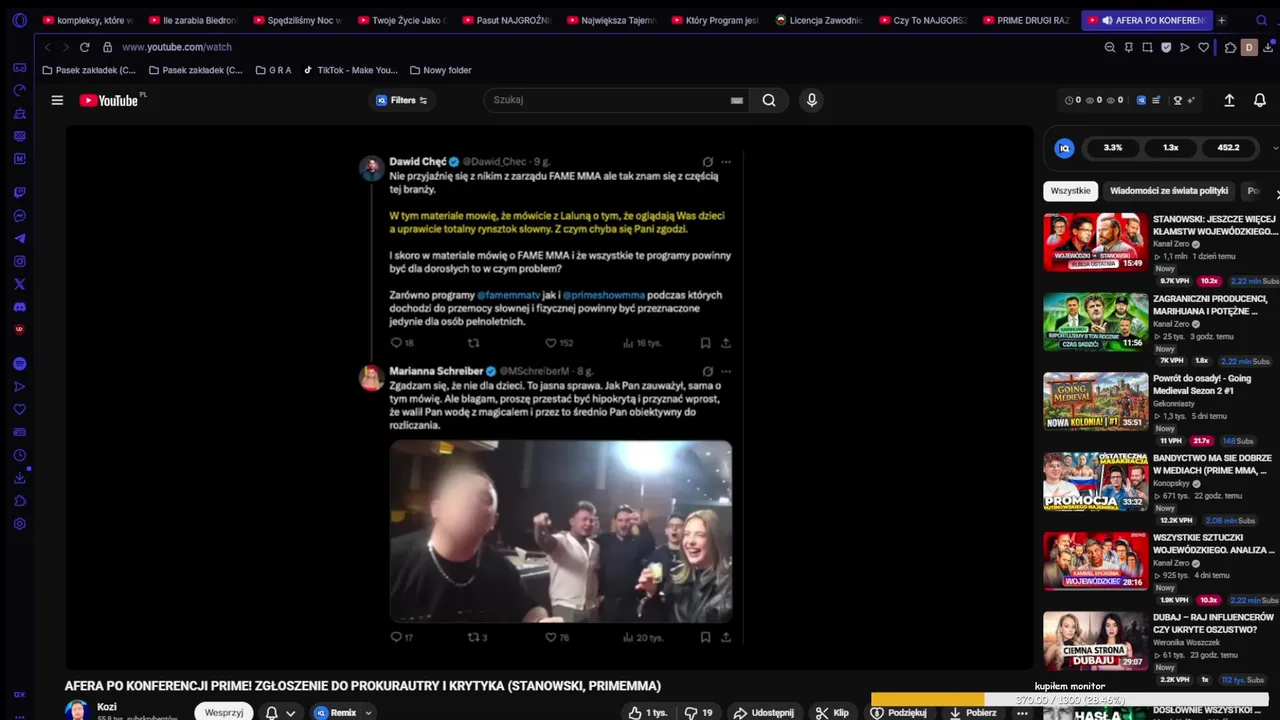This screenshot has height=720, width=1280.
Task: Click the 3.3% vidIQ stat pill
Action: click(x=1112, y=148)
